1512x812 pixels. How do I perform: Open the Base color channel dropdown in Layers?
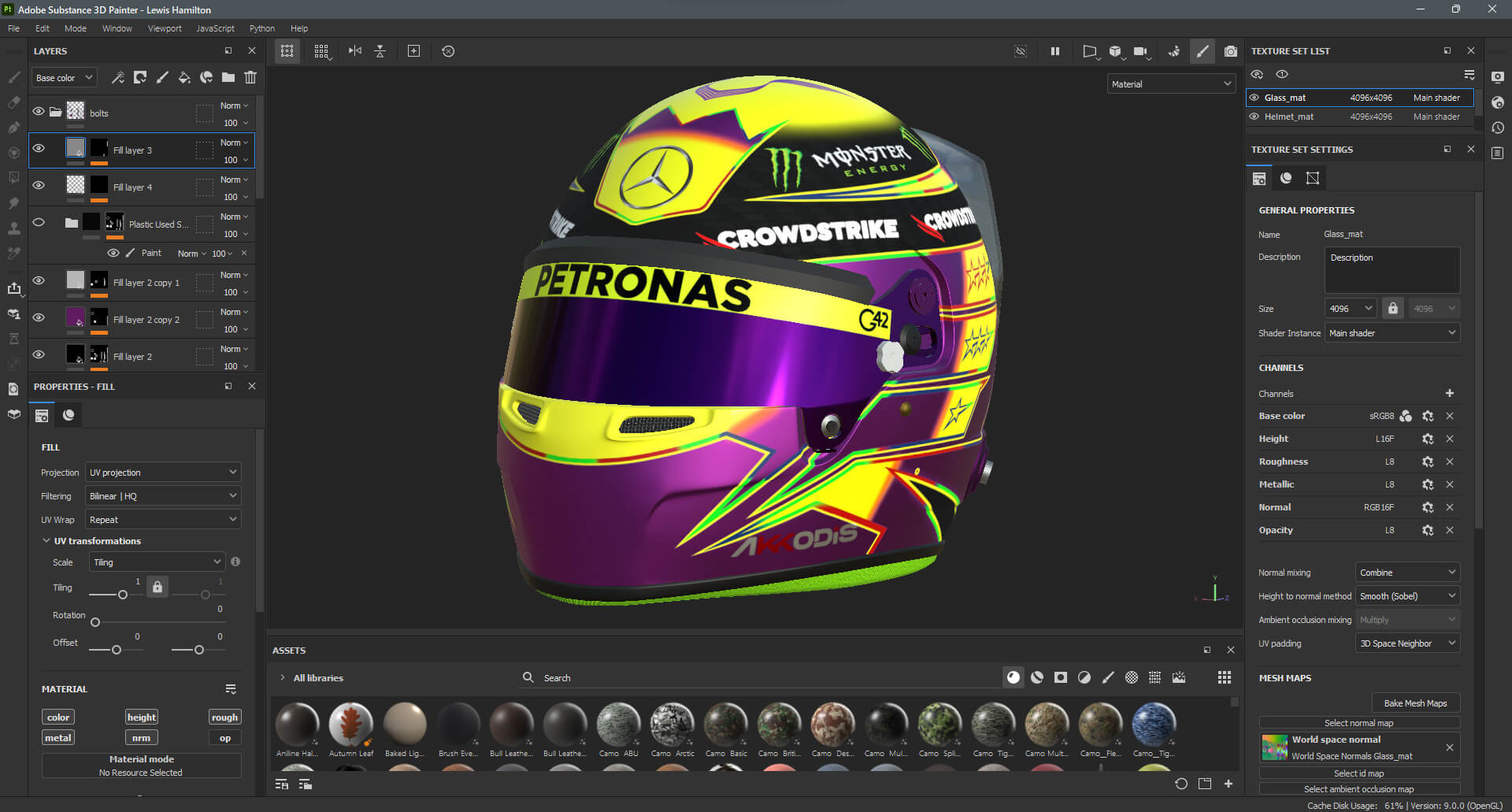pos(65,78)
